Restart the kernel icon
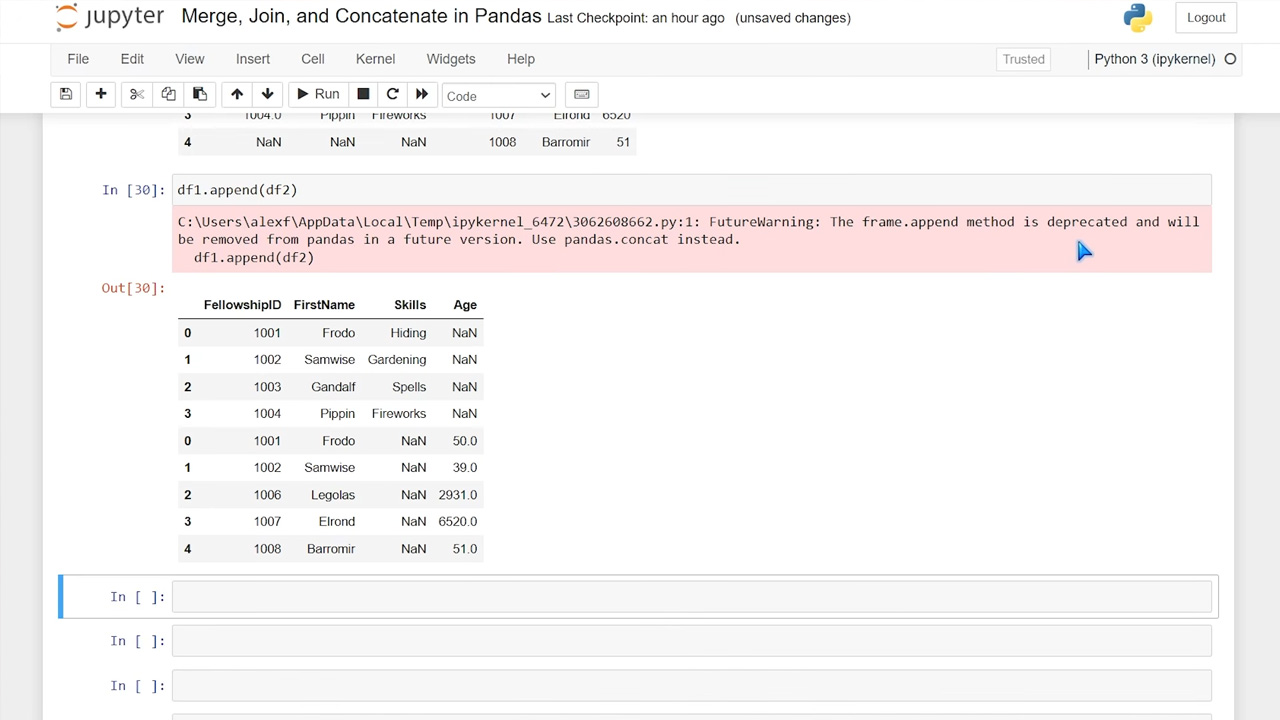 pos(393,94)
